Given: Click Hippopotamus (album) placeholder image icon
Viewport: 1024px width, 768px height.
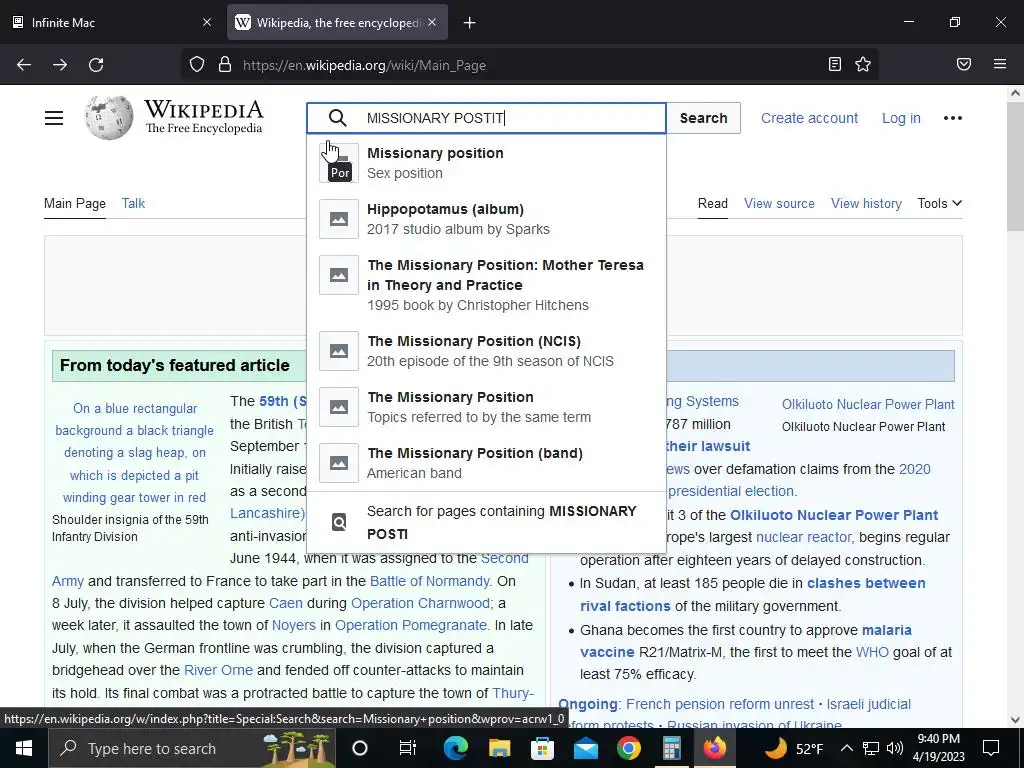Looking at the screenshot, I should click(339, 219).
